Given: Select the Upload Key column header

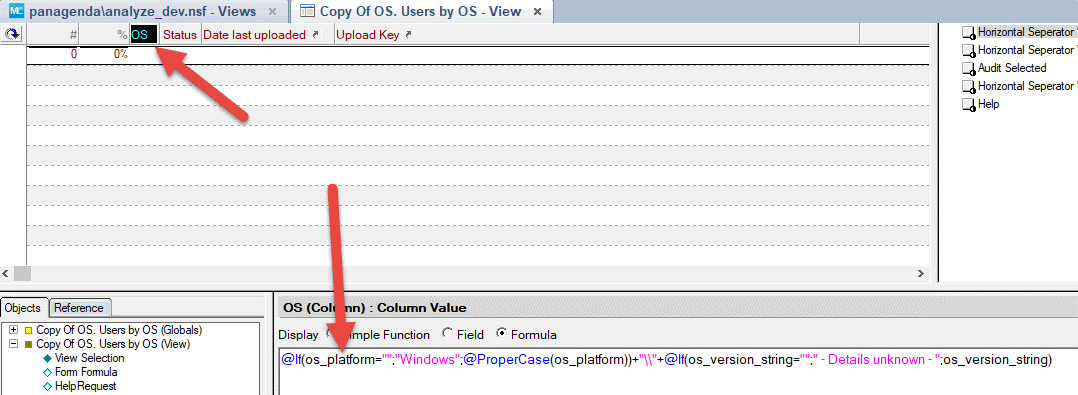Looking at the screenshot, I should [x=596, y=34].
